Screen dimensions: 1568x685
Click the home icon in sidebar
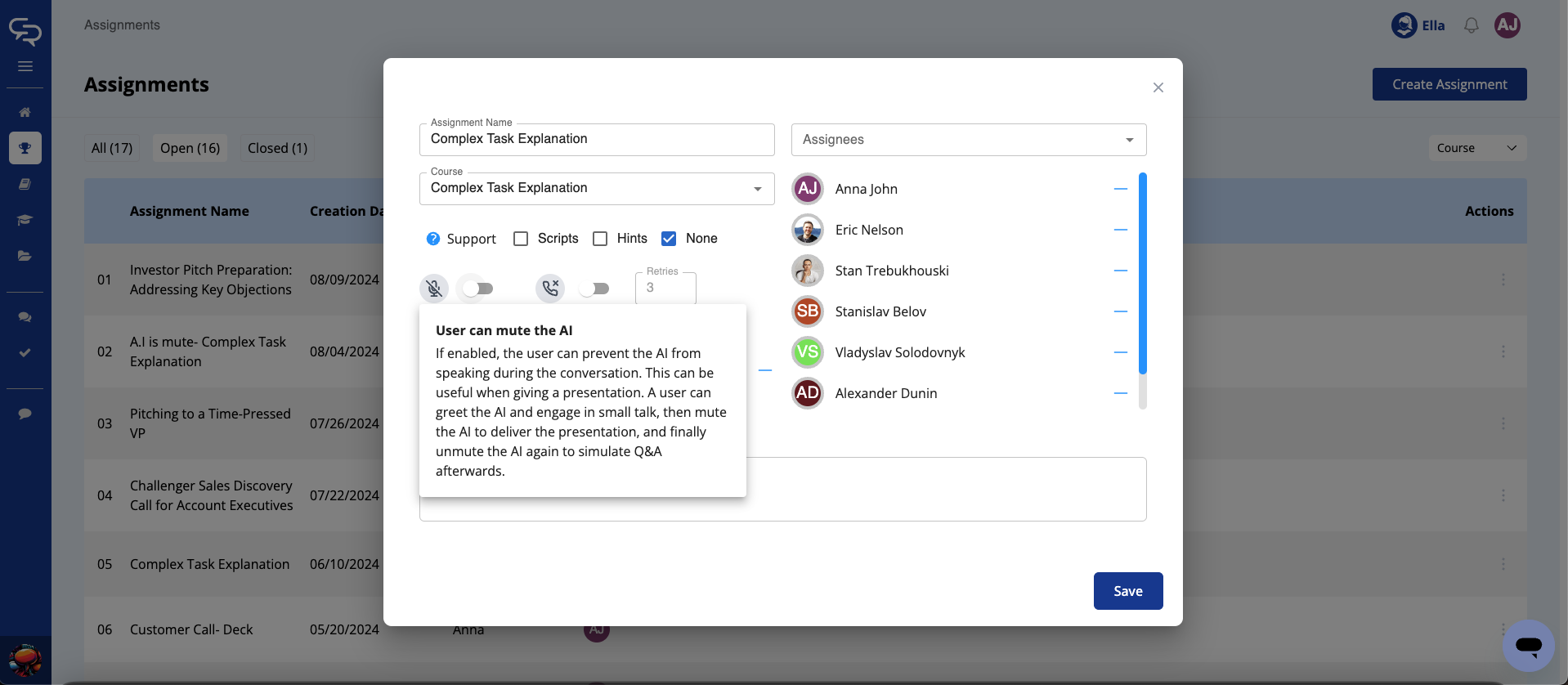click(x=25, y=112)
